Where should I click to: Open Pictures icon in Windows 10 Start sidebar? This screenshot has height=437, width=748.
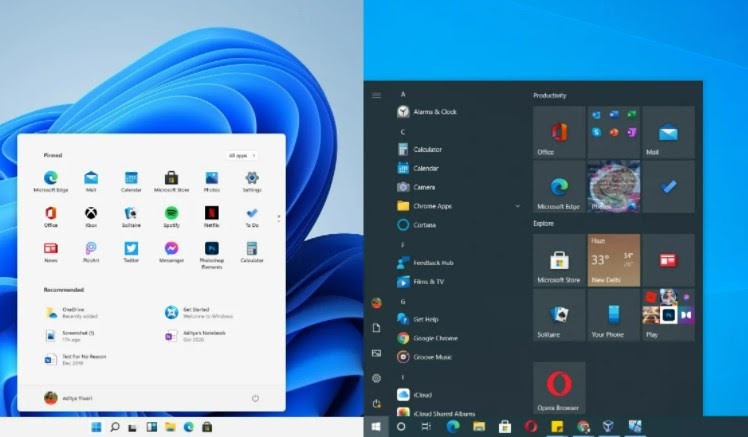point(376,353)
